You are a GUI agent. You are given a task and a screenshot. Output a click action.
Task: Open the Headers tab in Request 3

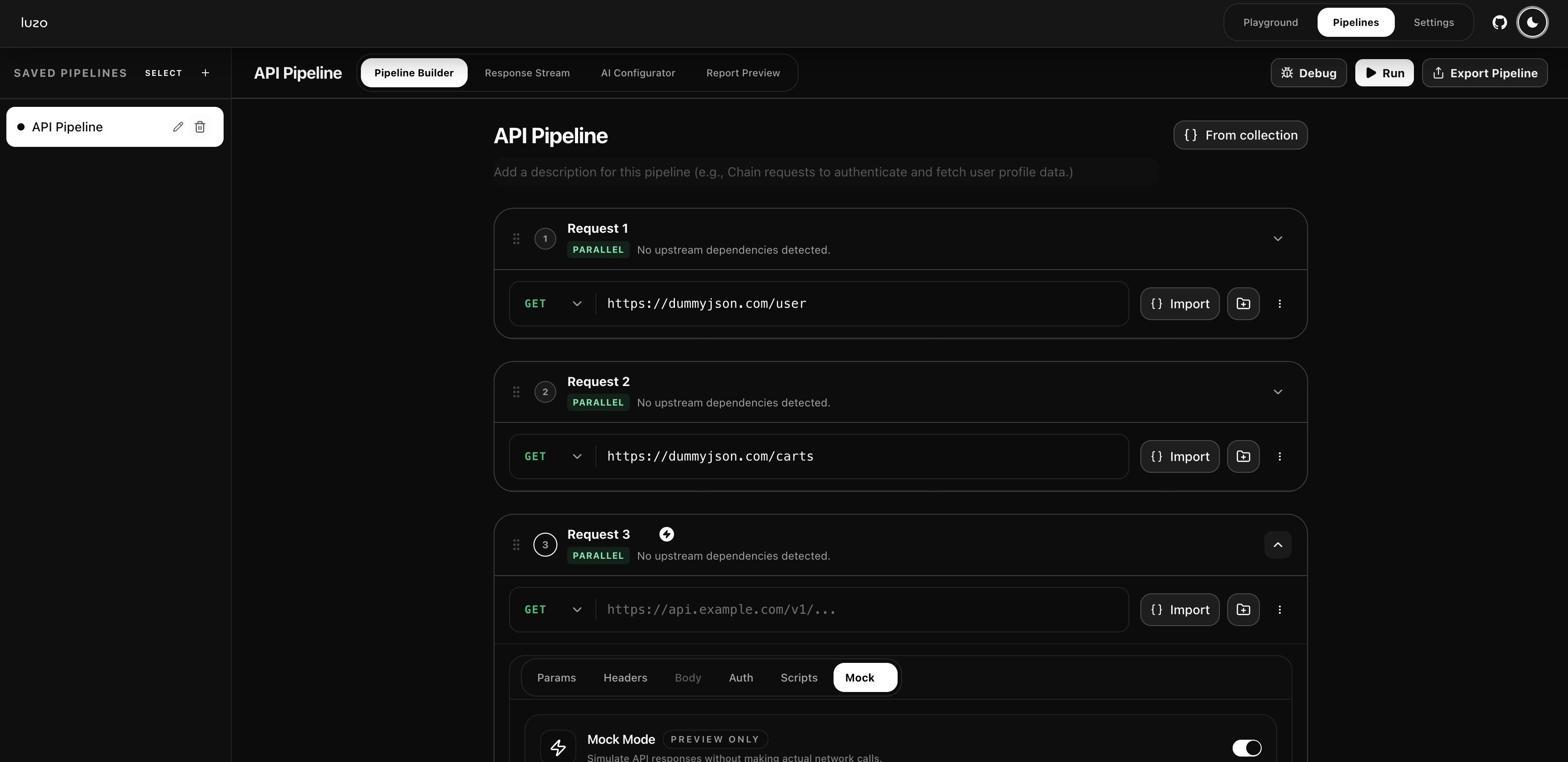coord(625,677)
